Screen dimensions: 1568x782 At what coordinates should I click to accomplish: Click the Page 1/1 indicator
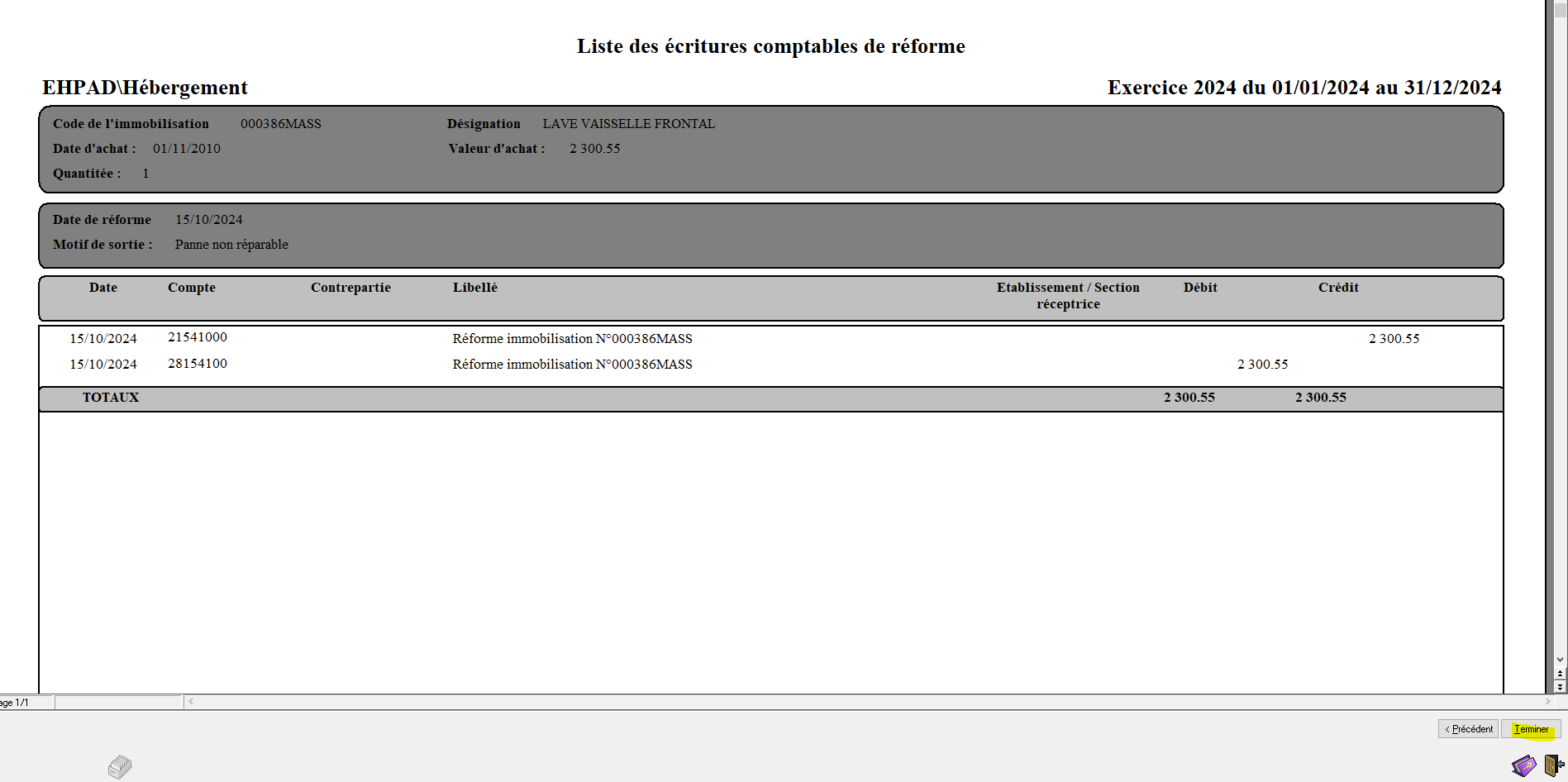click(17, 703)
